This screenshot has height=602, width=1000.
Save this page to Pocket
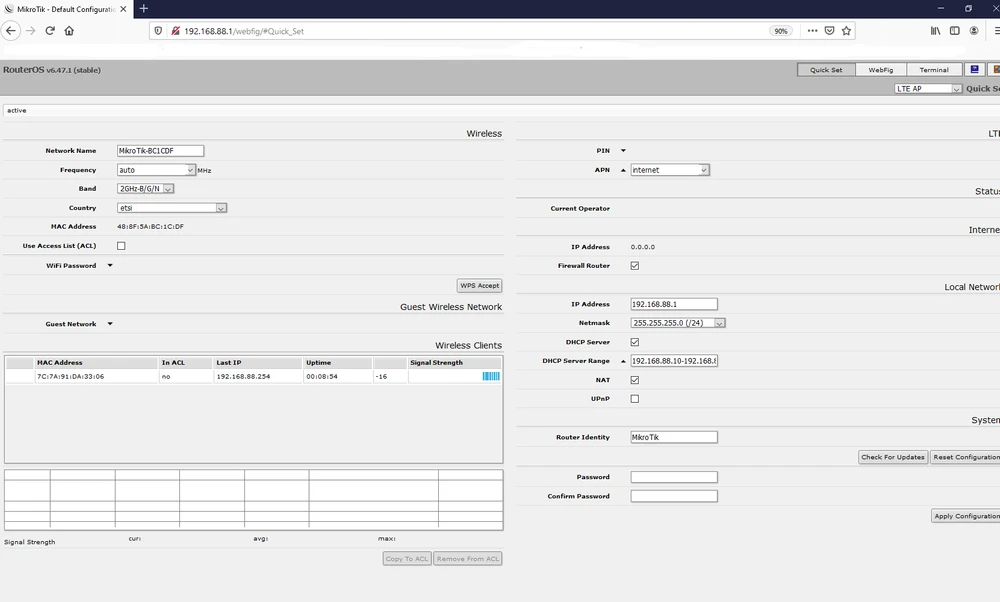[x=829, y=30]
